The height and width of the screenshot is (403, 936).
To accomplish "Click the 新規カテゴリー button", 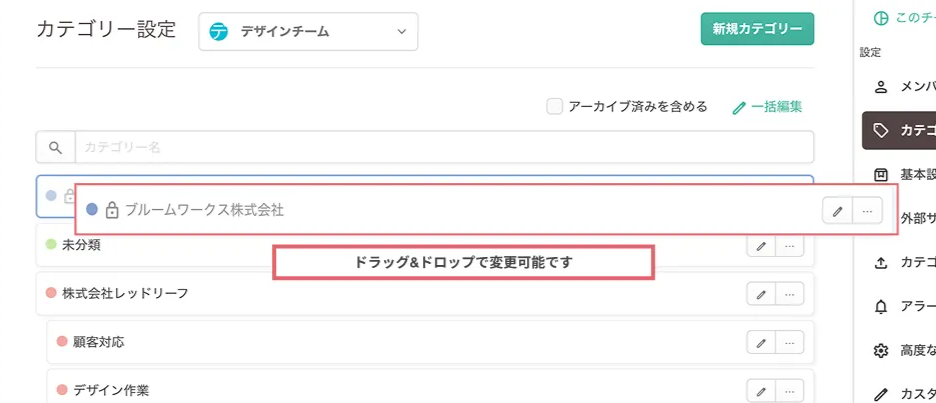I will tap(757, 29).
